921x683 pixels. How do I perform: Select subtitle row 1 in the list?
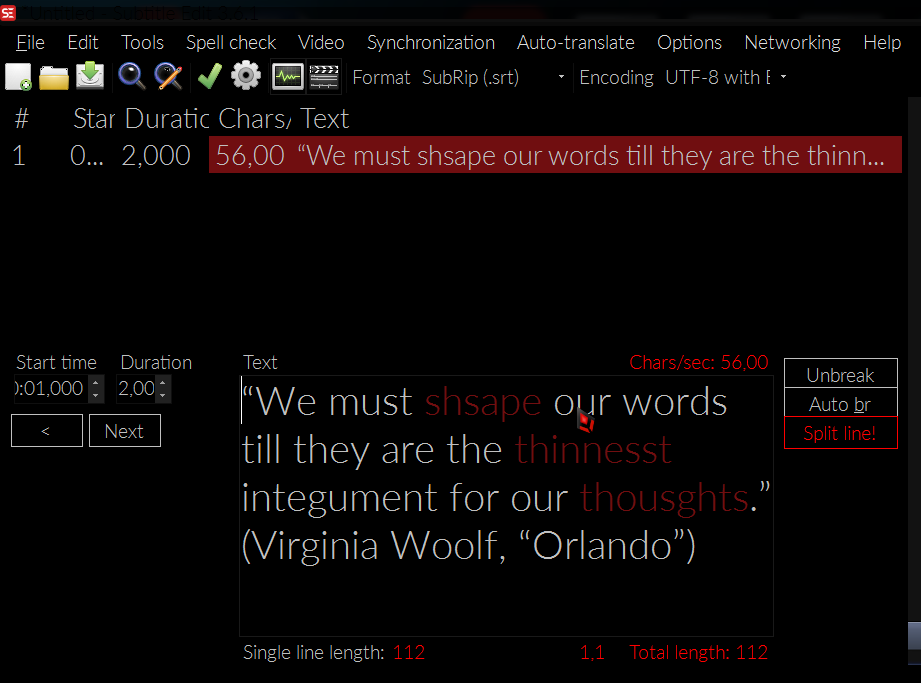[456, 155]
